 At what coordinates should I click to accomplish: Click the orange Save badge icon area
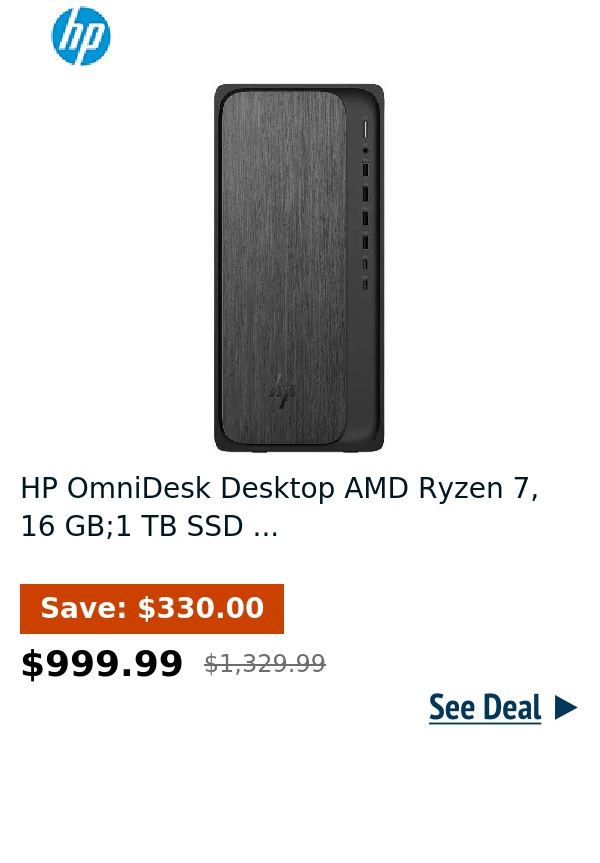151,608
